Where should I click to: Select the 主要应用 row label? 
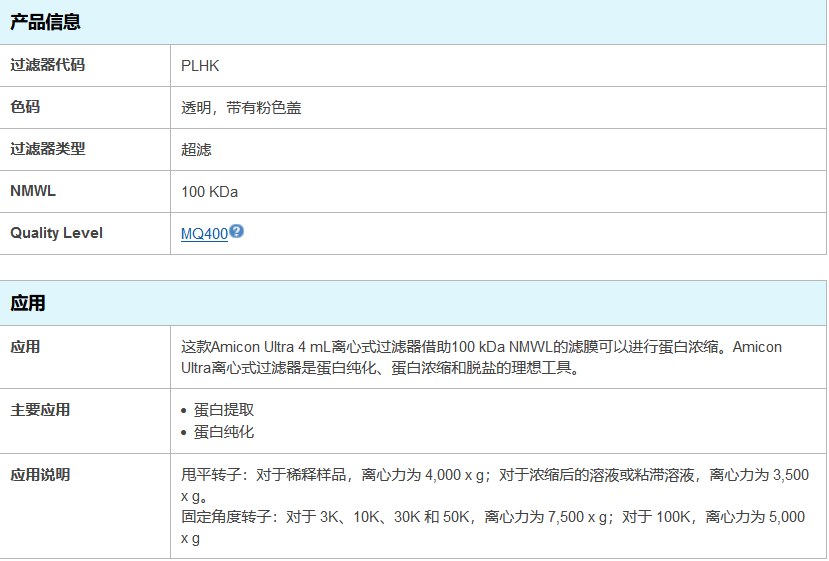pyautogui.click(x=40, y=410)
